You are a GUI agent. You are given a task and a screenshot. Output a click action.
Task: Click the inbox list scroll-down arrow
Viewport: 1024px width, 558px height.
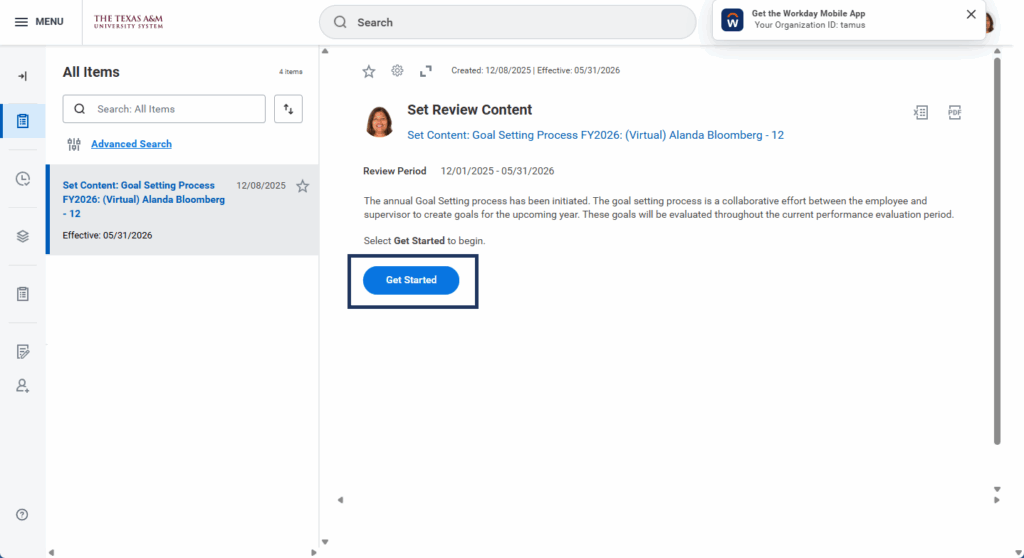(x=325, y=542)
